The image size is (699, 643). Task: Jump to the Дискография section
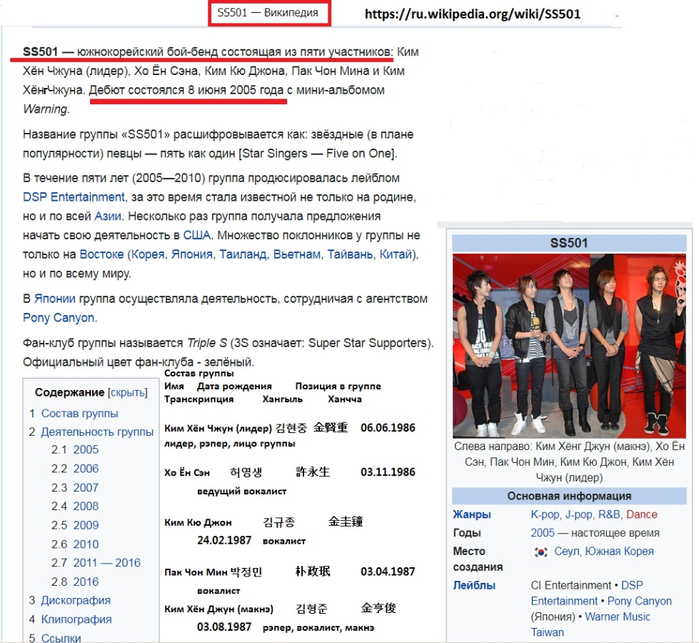click(75, 601)
